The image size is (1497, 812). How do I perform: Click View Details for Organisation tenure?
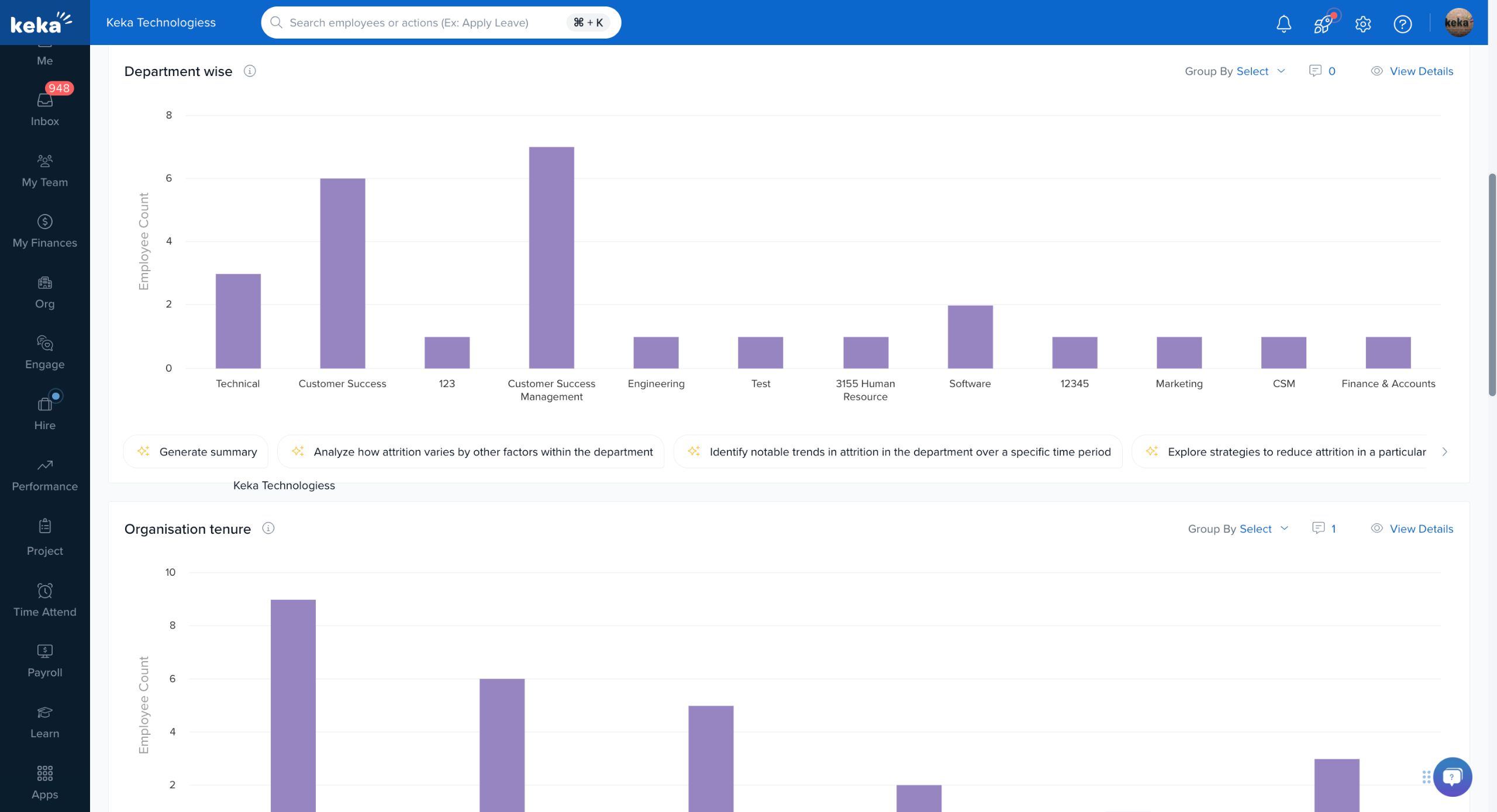[1412, 528]
